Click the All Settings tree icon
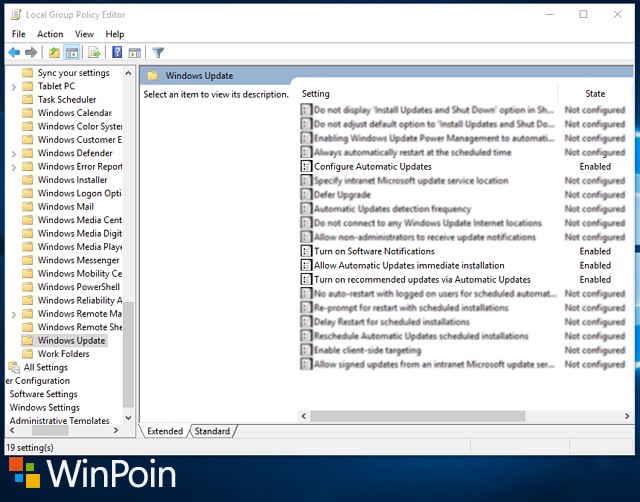The image size is (640, 502). [14, 367]
